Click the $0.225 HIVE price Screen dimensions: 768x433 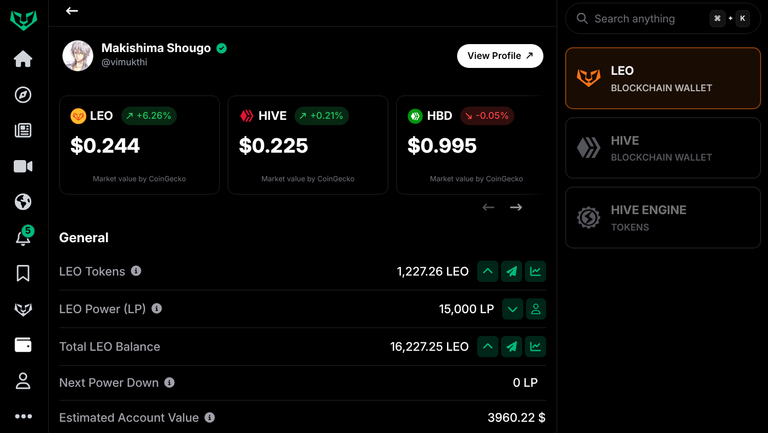273,145
